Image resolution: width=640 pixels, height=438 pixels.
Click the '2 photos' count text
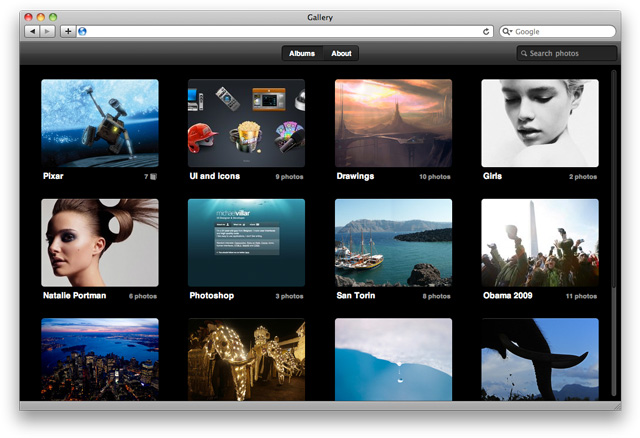pos(583,177)
